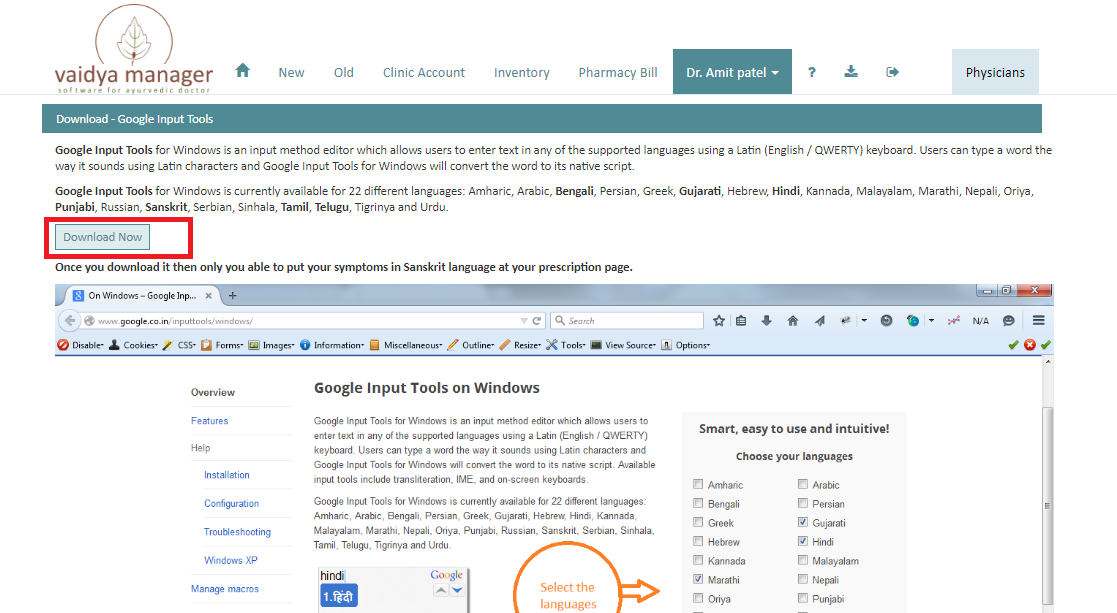Click the back arrow in embedded Firefox
This screenshot has height=613, width=1117.
[x=70, y=320]
